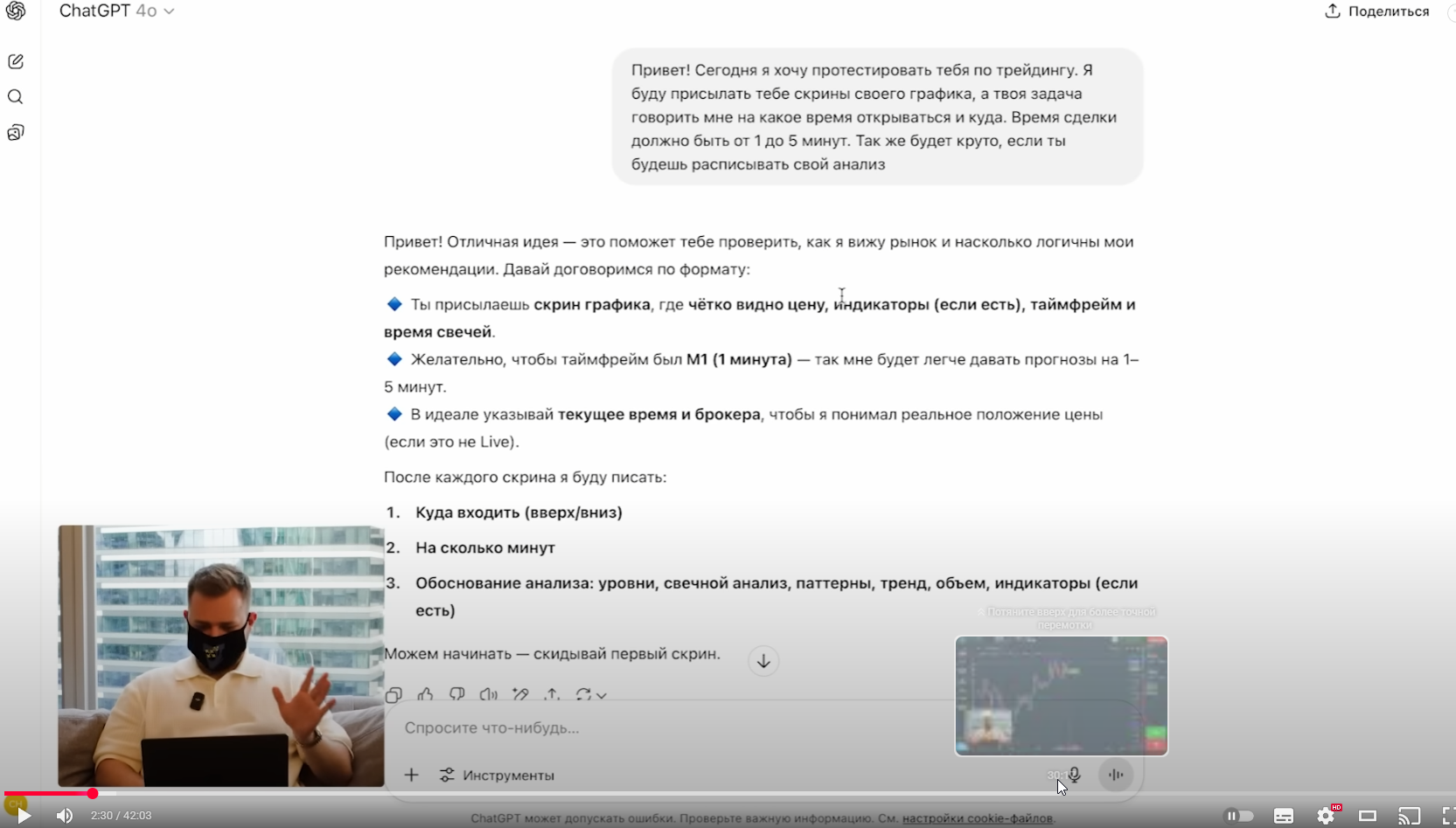This screenshot has width=1456, height=828.
Task: Give thumbs down to the response
Action: (456, 695)
